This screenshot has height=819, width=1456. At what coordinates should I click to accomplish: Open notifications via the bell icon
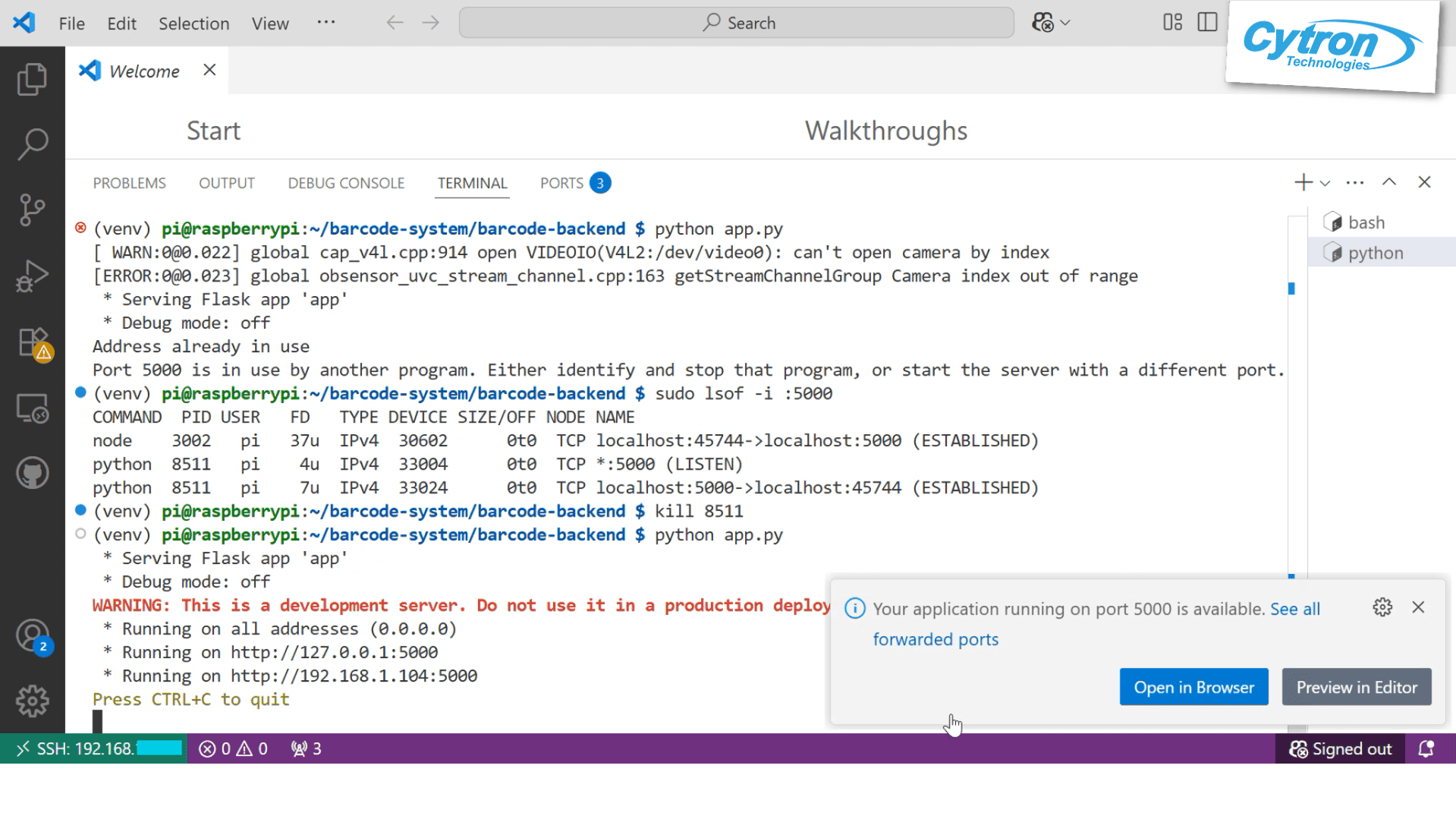pyautogui.click(x=1426, y=748)
